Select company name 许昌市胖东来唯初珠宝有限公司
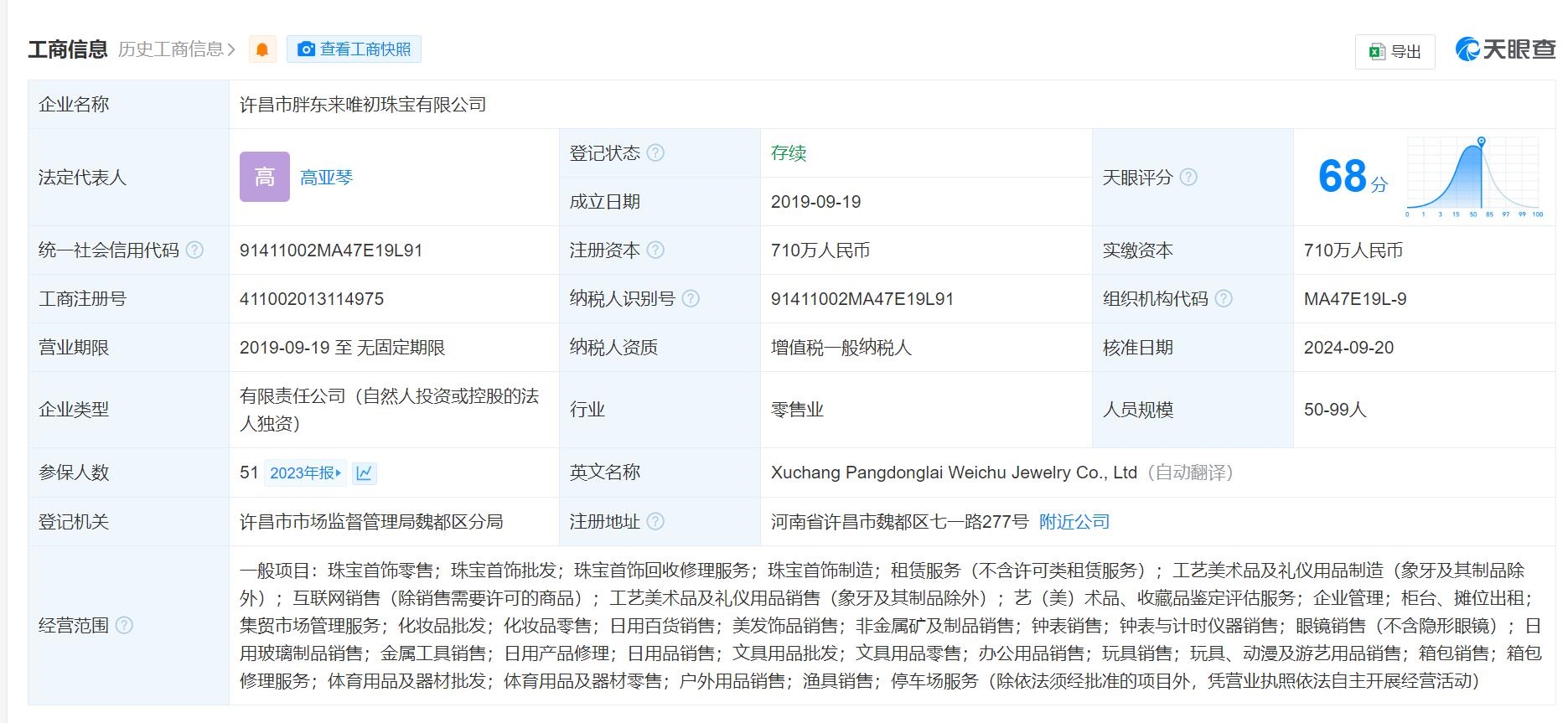 click(363, 105)
